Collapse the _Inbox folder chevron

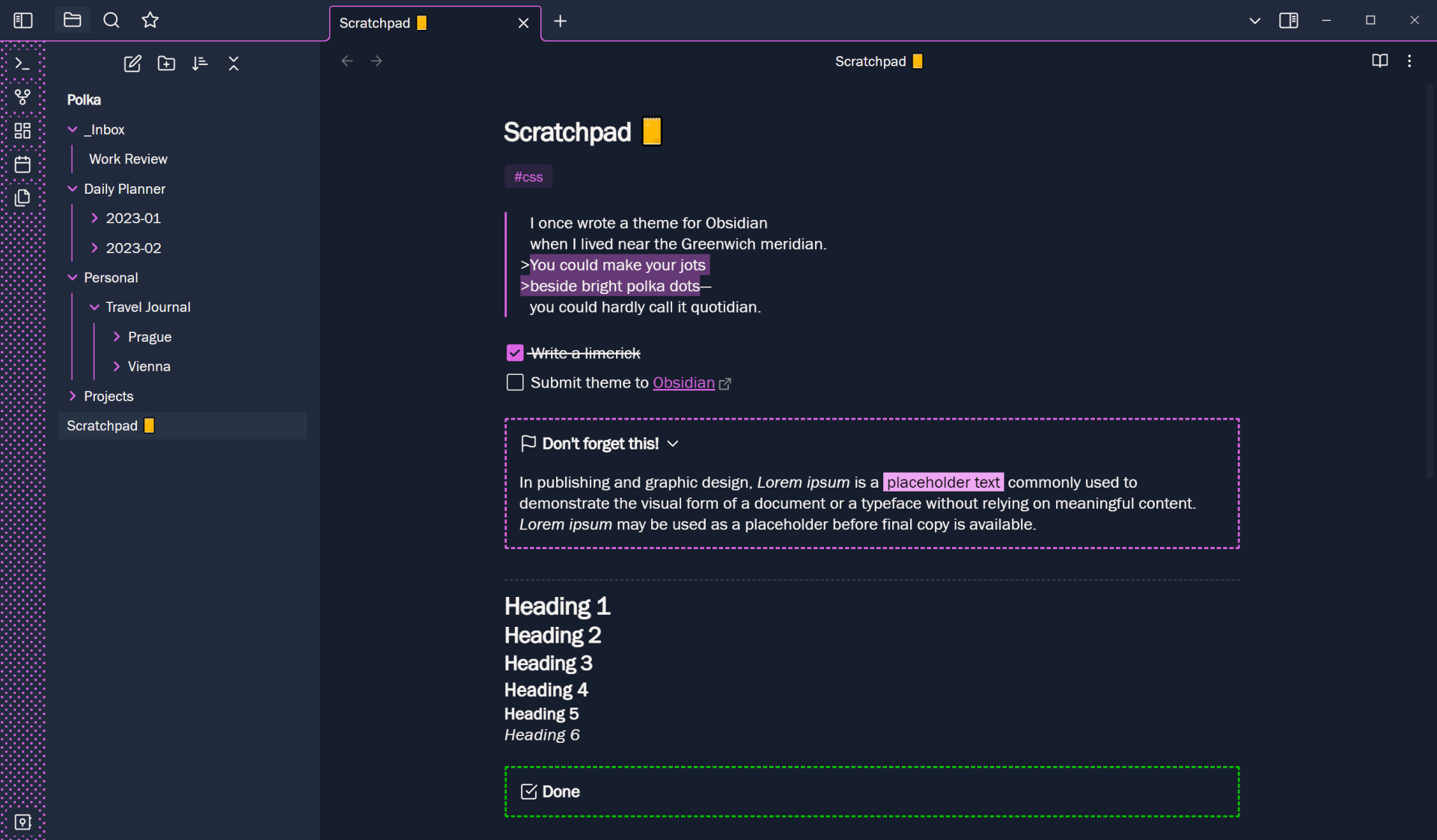pos(73,129)
